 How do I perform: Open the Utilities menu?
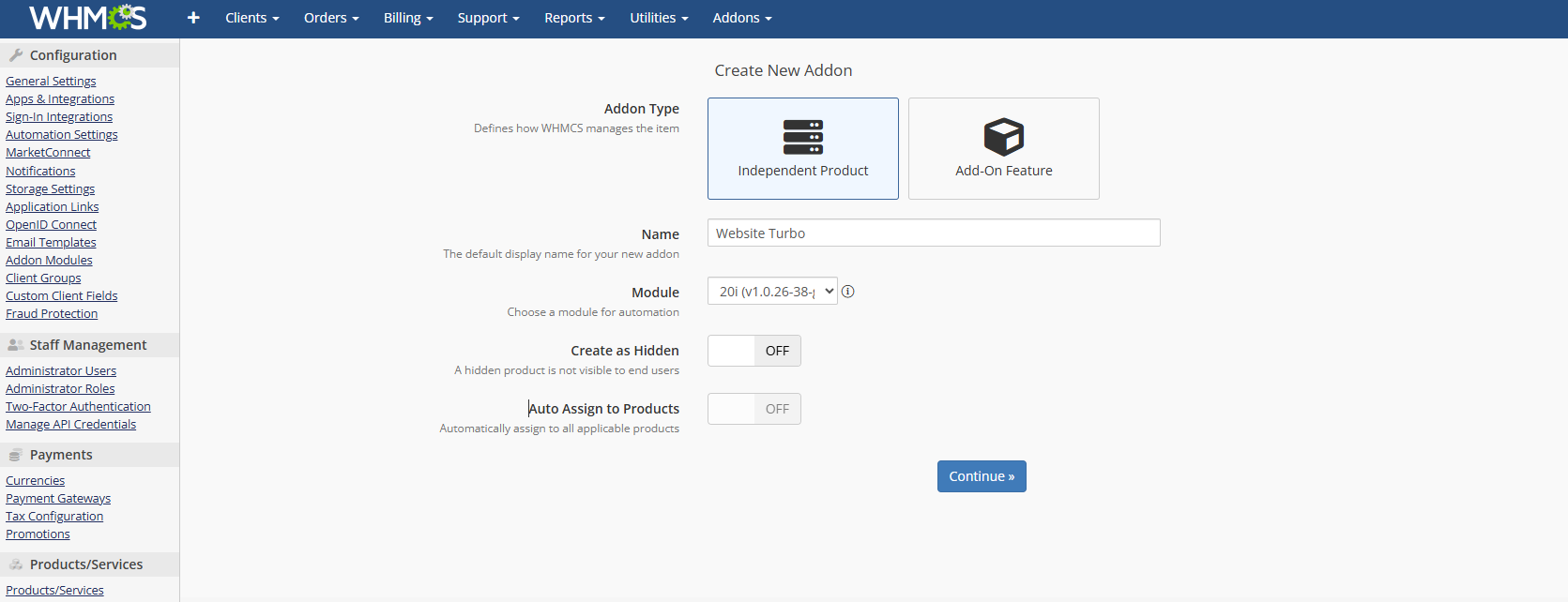[x=659, y=18]
